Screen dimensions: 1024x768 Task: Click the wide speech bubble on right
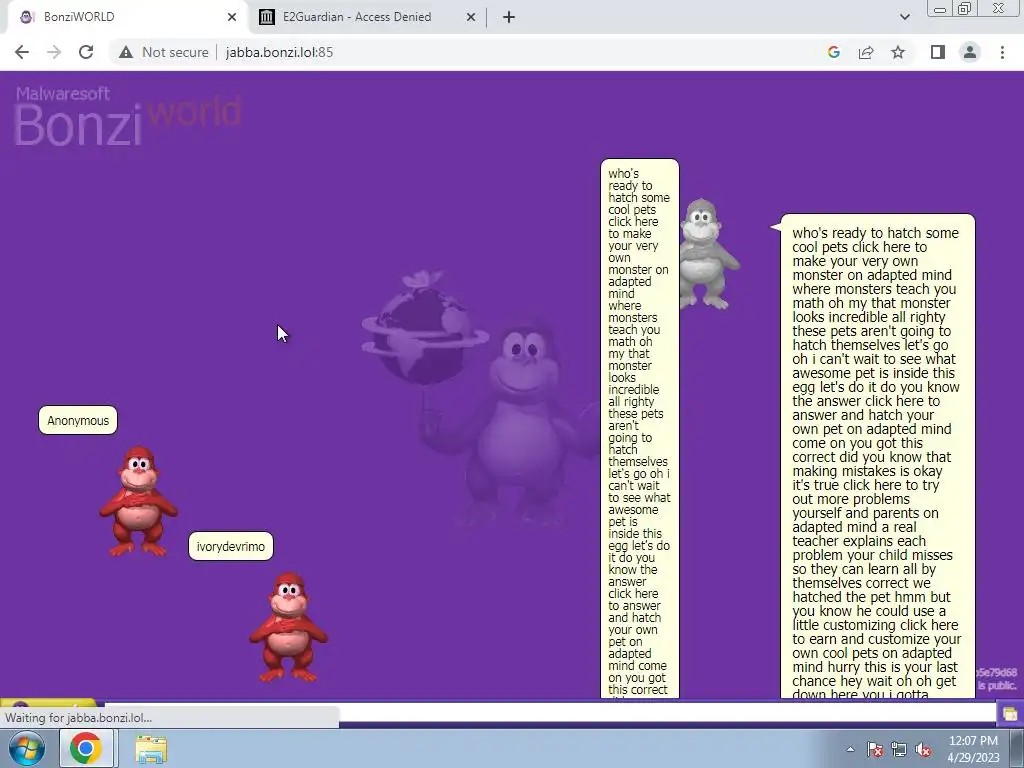click(x=877, y=456)
